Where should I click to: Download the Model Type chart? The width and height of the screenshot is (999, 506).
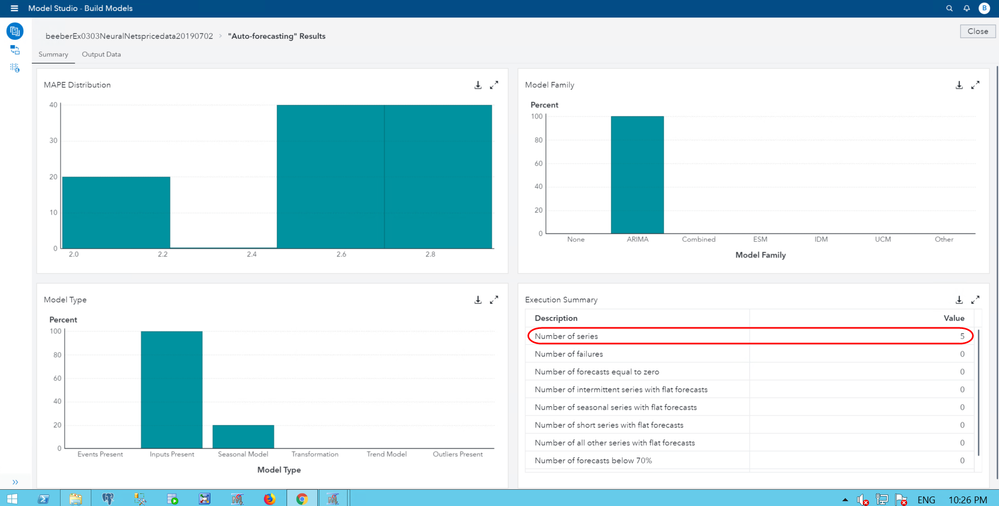[x=478, y=299]
